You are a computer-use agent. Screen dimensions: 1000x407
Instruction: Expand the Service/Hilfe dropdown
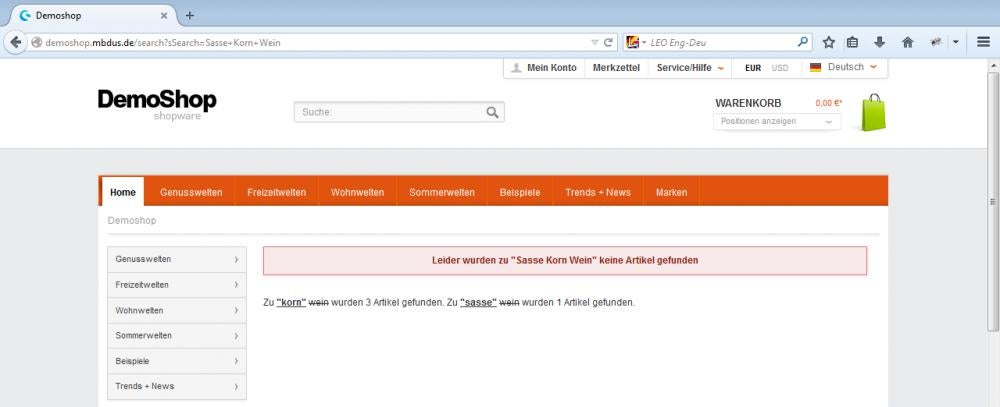tap(690, 68)
